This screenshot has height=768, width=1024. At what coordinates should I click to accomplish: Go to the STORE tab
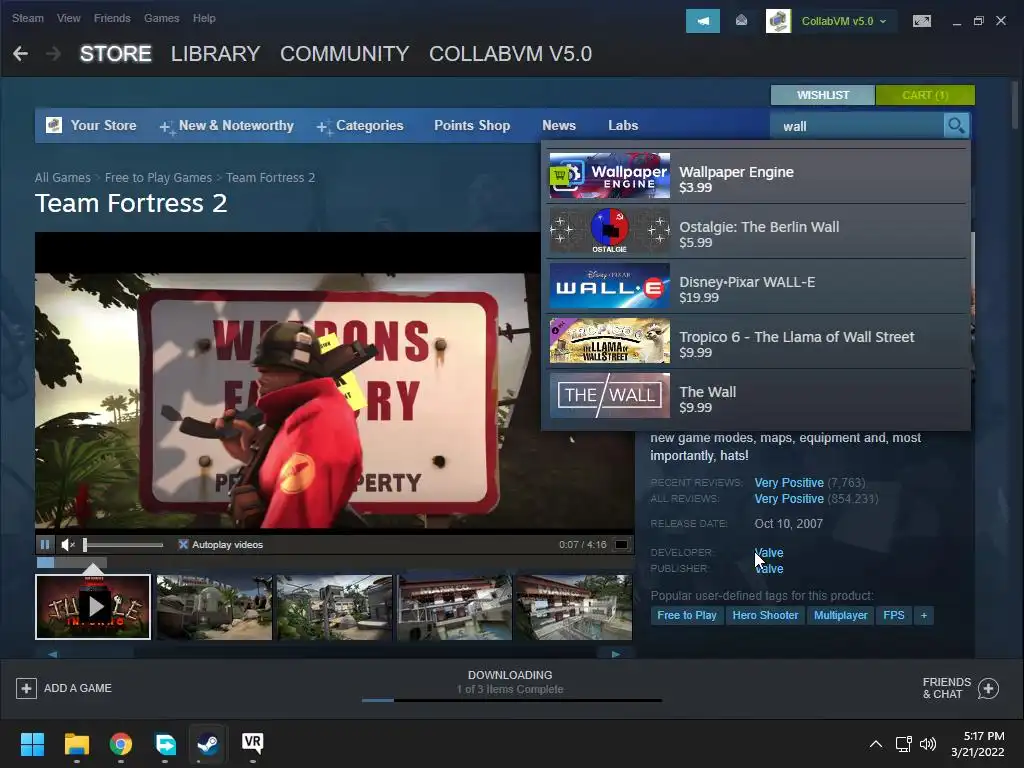pos(116,54)
